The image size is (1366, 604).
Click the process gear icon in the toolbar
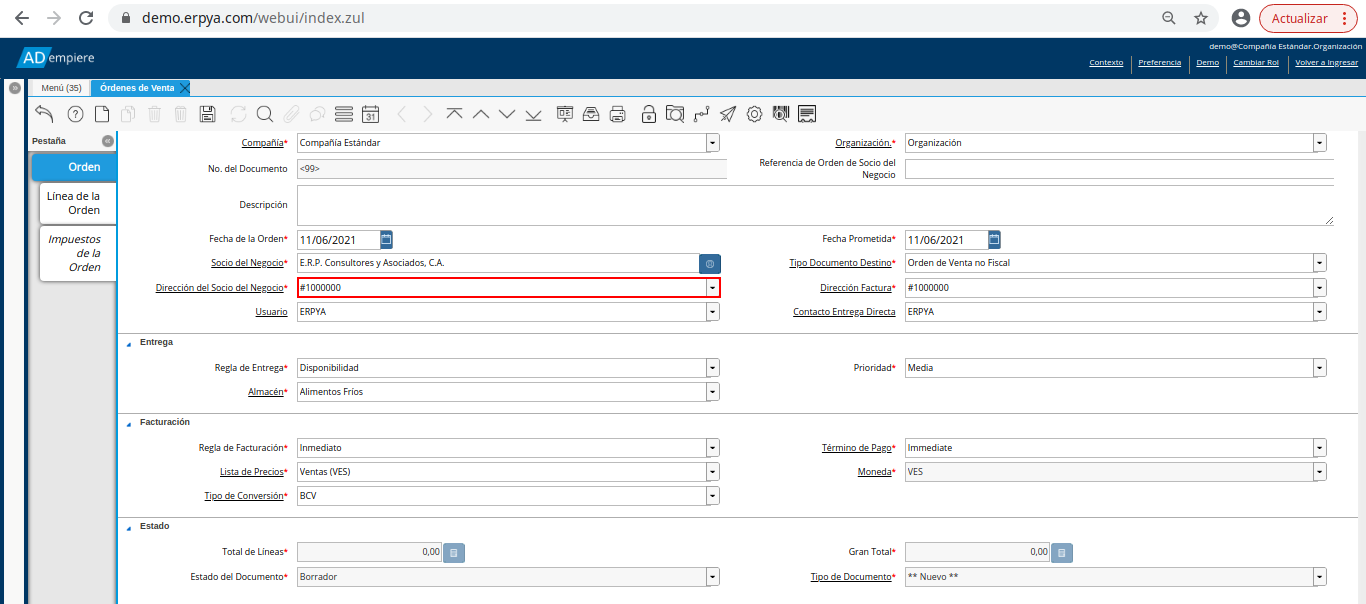(x=754, y=114)
